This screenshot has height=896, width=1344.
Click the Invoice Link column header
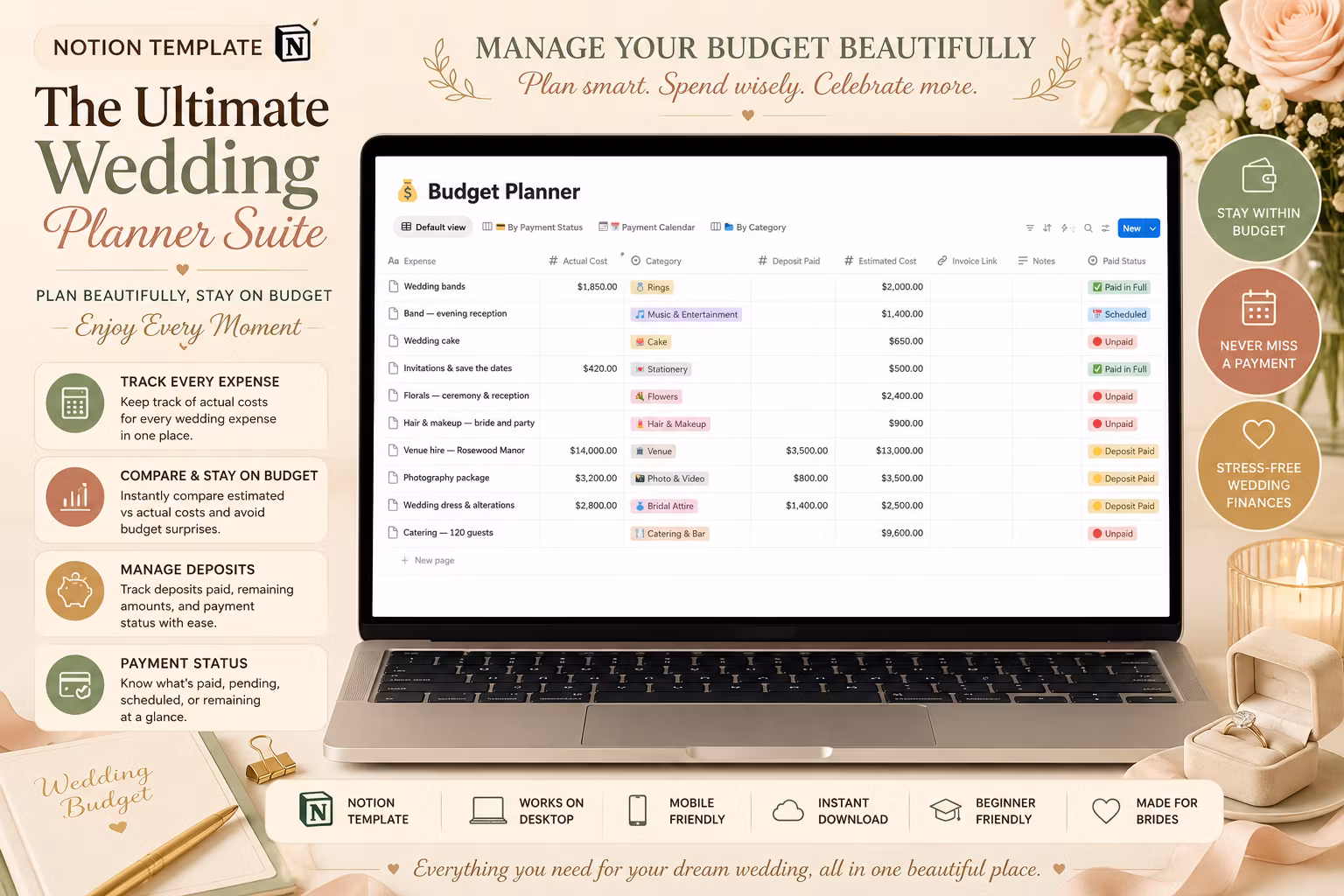(x=967, y=261)
